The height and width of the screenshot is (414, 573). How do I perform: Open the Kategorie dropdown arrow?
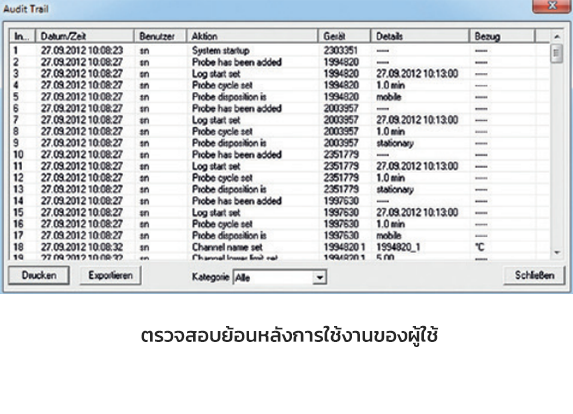pos(320,277)
